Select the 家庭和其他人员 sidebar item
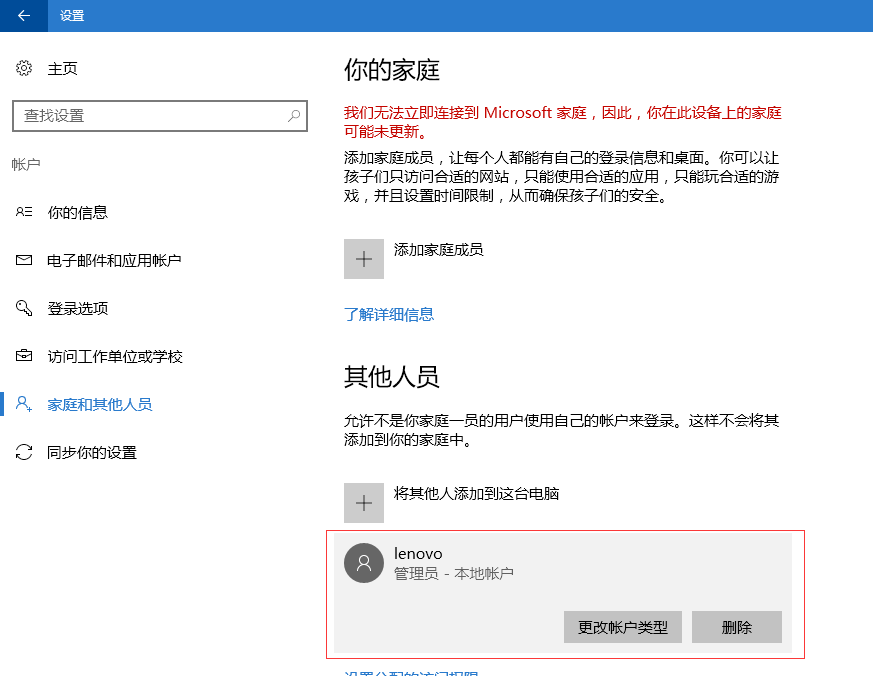 click(100, 405)
